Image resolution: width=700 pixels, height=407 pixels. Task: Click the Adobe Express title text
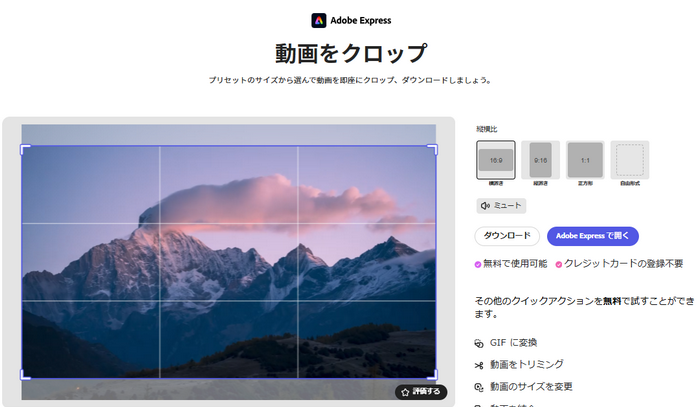point(361,21)
